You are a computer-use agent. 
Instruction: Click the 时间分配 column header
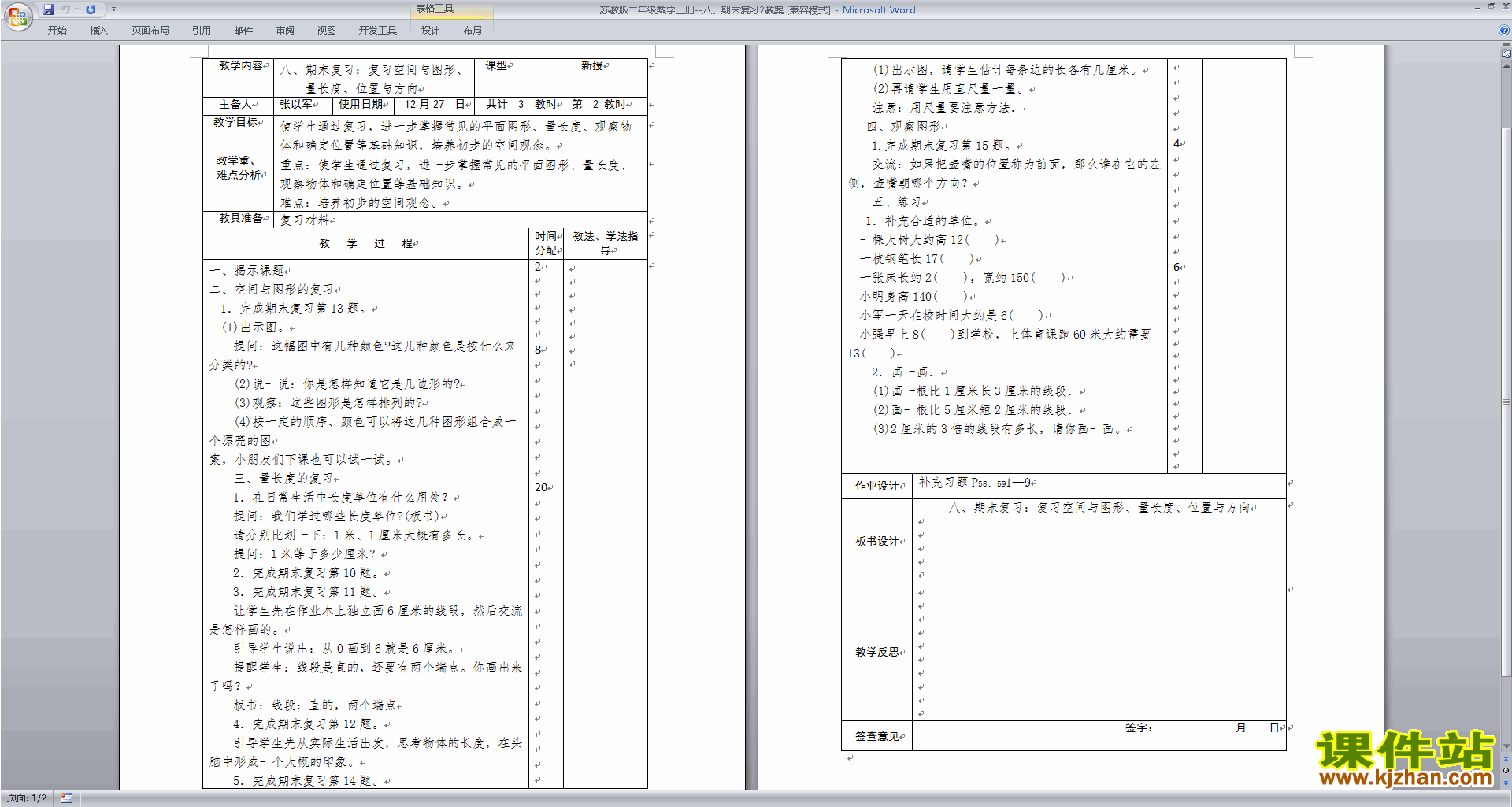(546, 243)
